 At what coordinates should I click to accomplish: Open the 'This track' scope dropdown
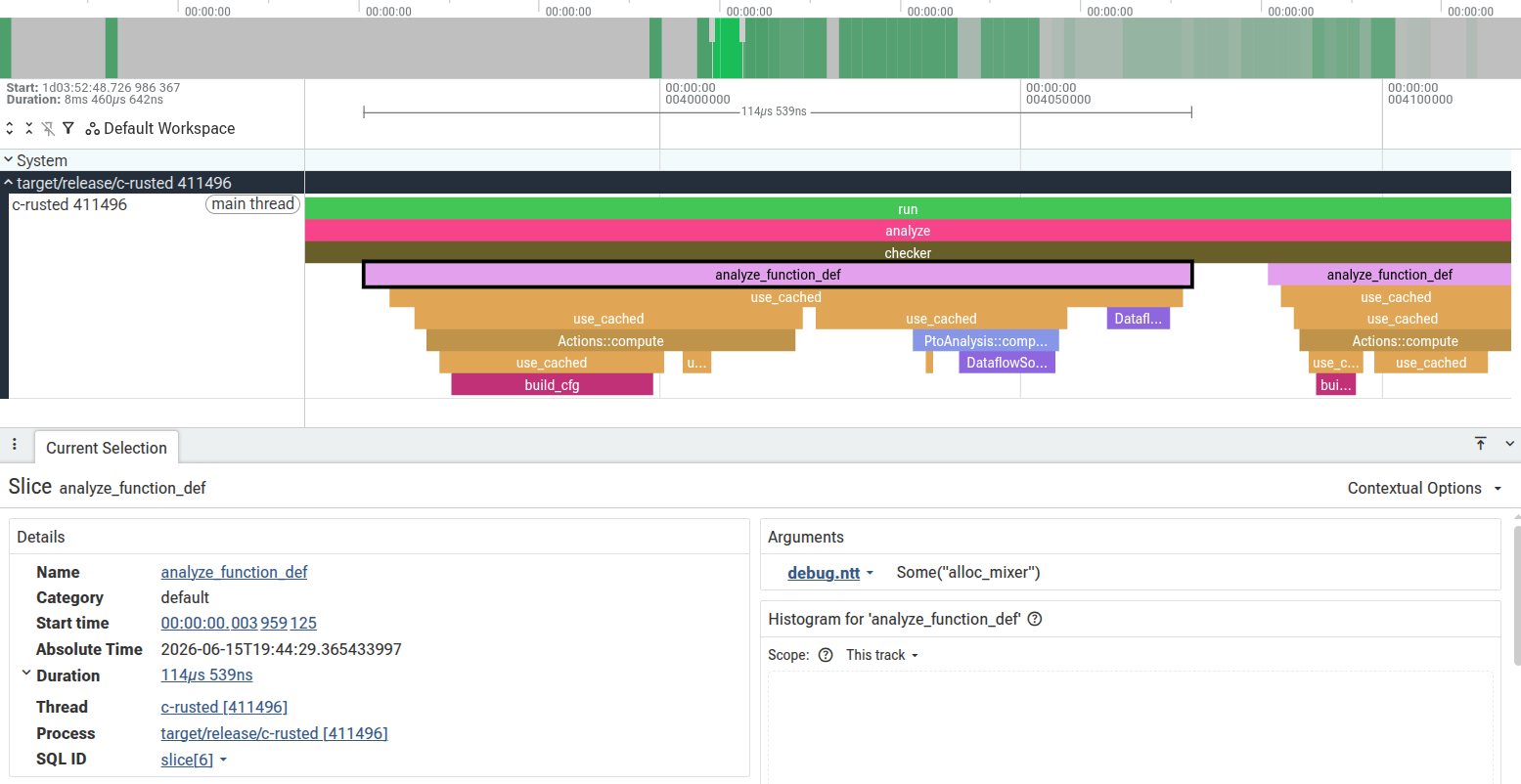[882, 655]
